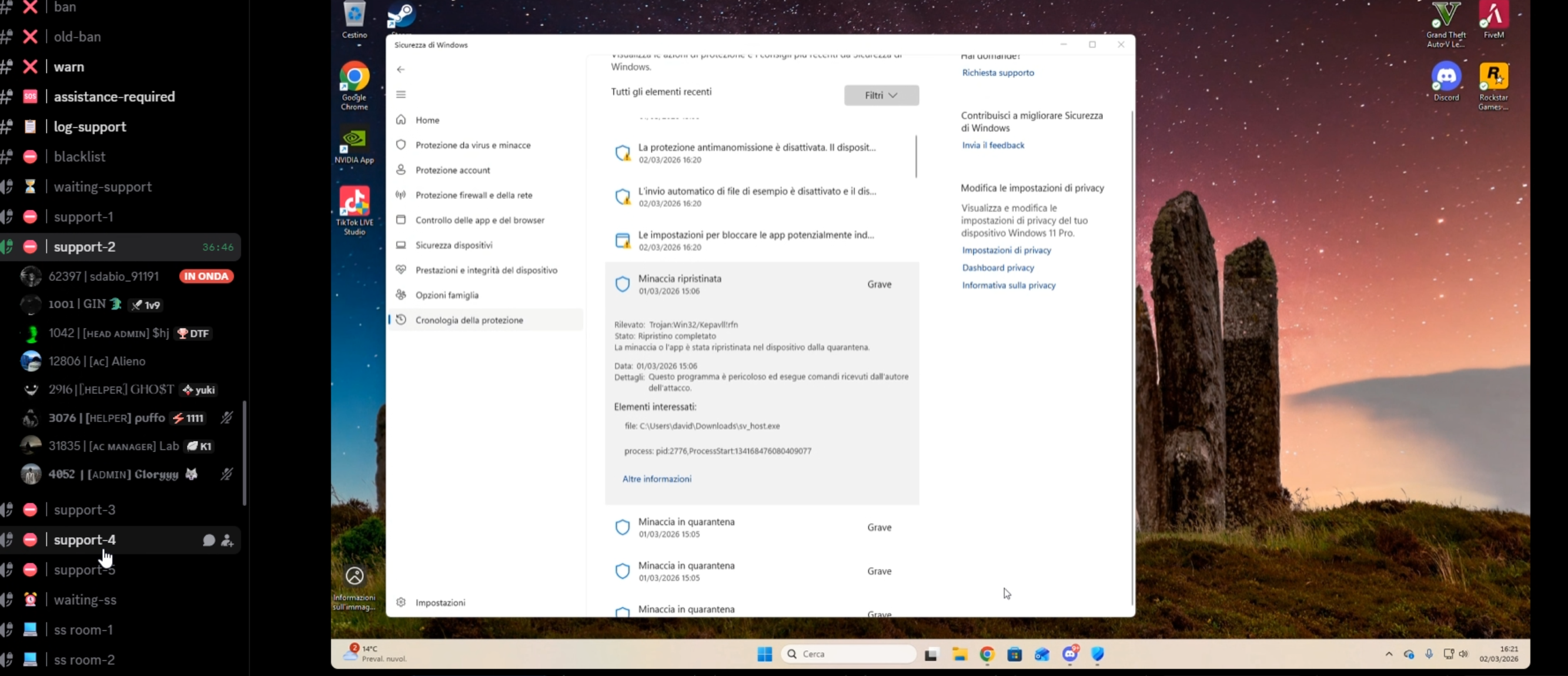Select user sdabio_91191 in support-2
This screenshot has width=1568, height=676.
(127, 276)
